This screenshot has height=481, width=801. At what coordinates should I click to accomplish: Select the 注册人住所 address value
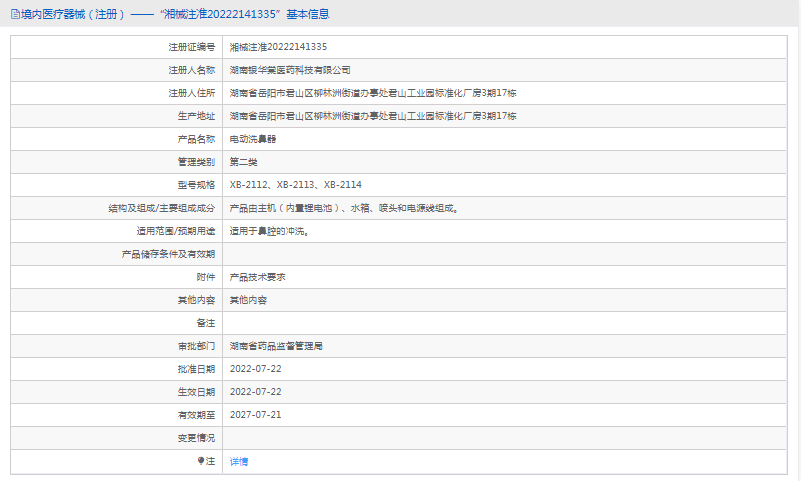(373, 93)
